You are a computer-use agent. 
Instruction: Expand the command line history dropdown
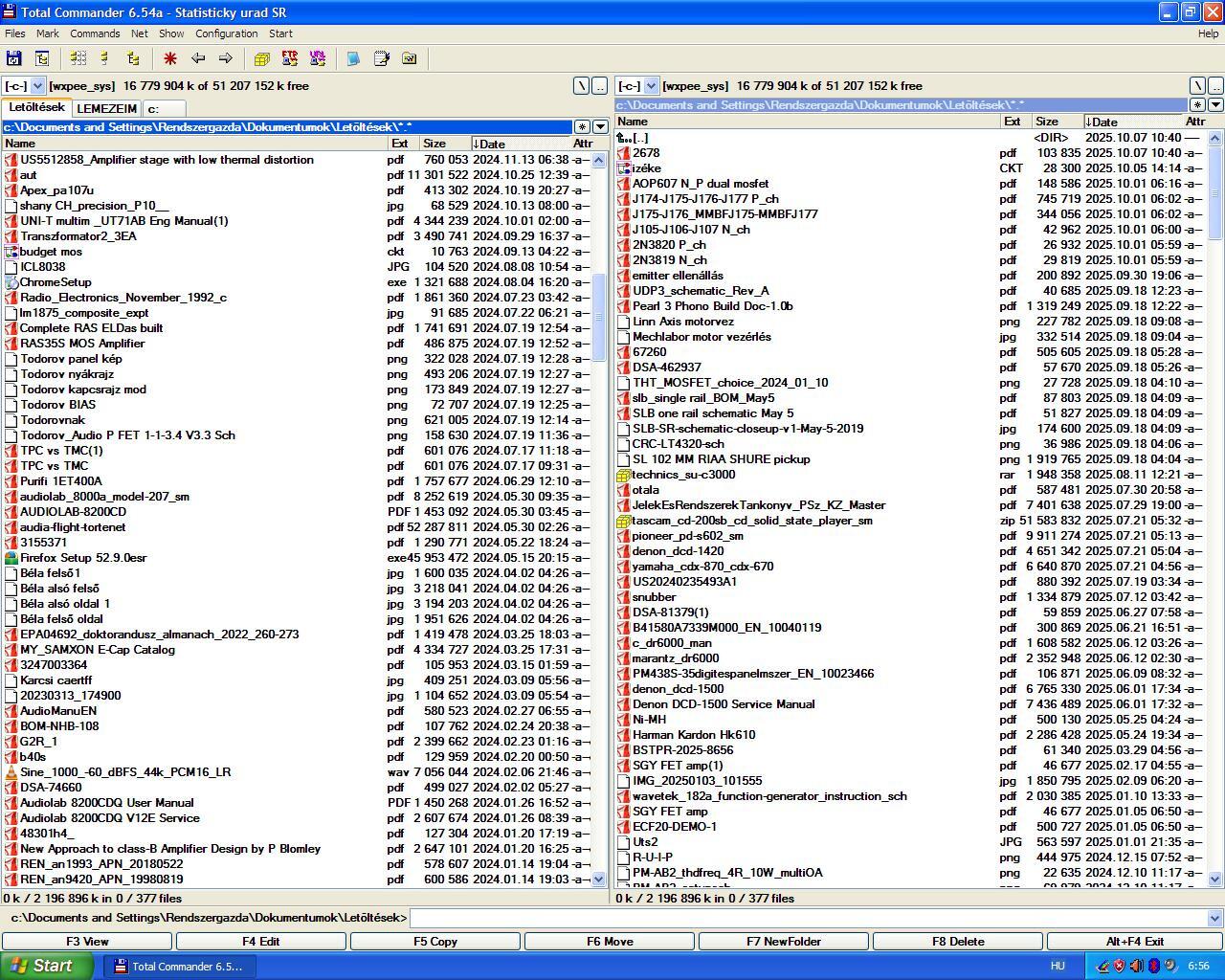(x=1215, y=919)
